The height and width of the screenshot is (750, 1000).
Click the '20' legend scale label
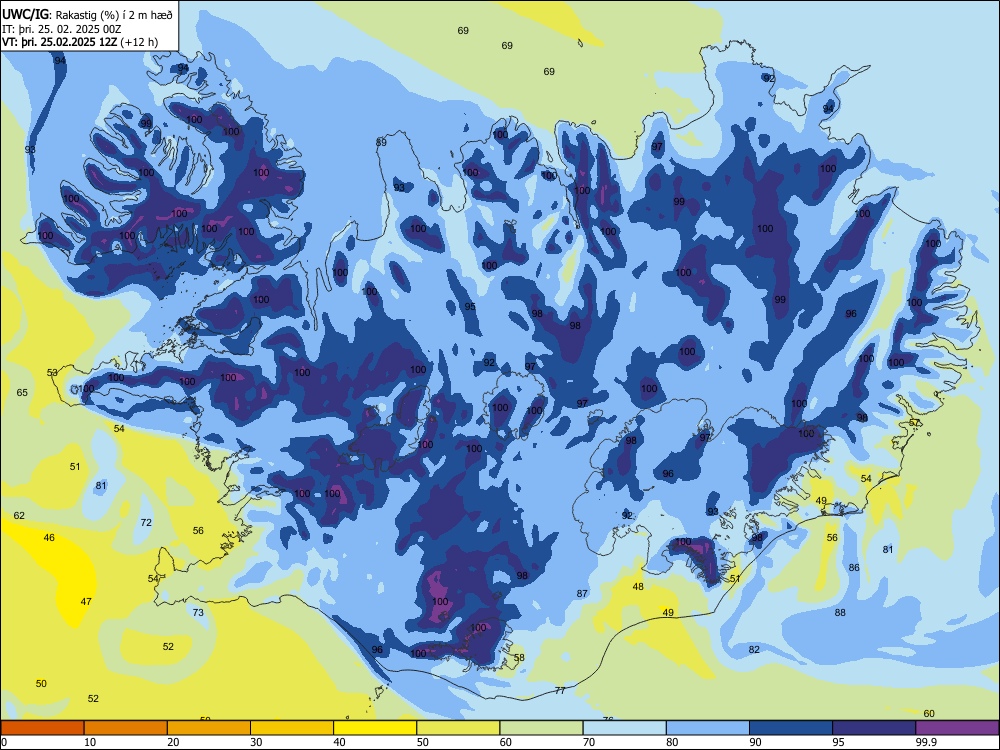coord(173,742)
